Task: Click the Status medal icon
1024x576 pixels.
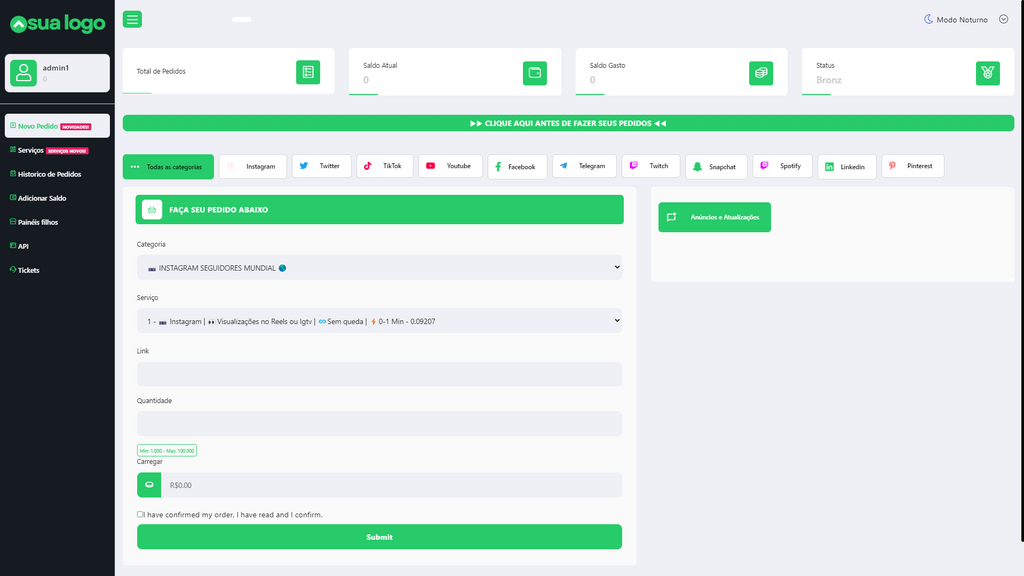Action: [x=987, y=72]
